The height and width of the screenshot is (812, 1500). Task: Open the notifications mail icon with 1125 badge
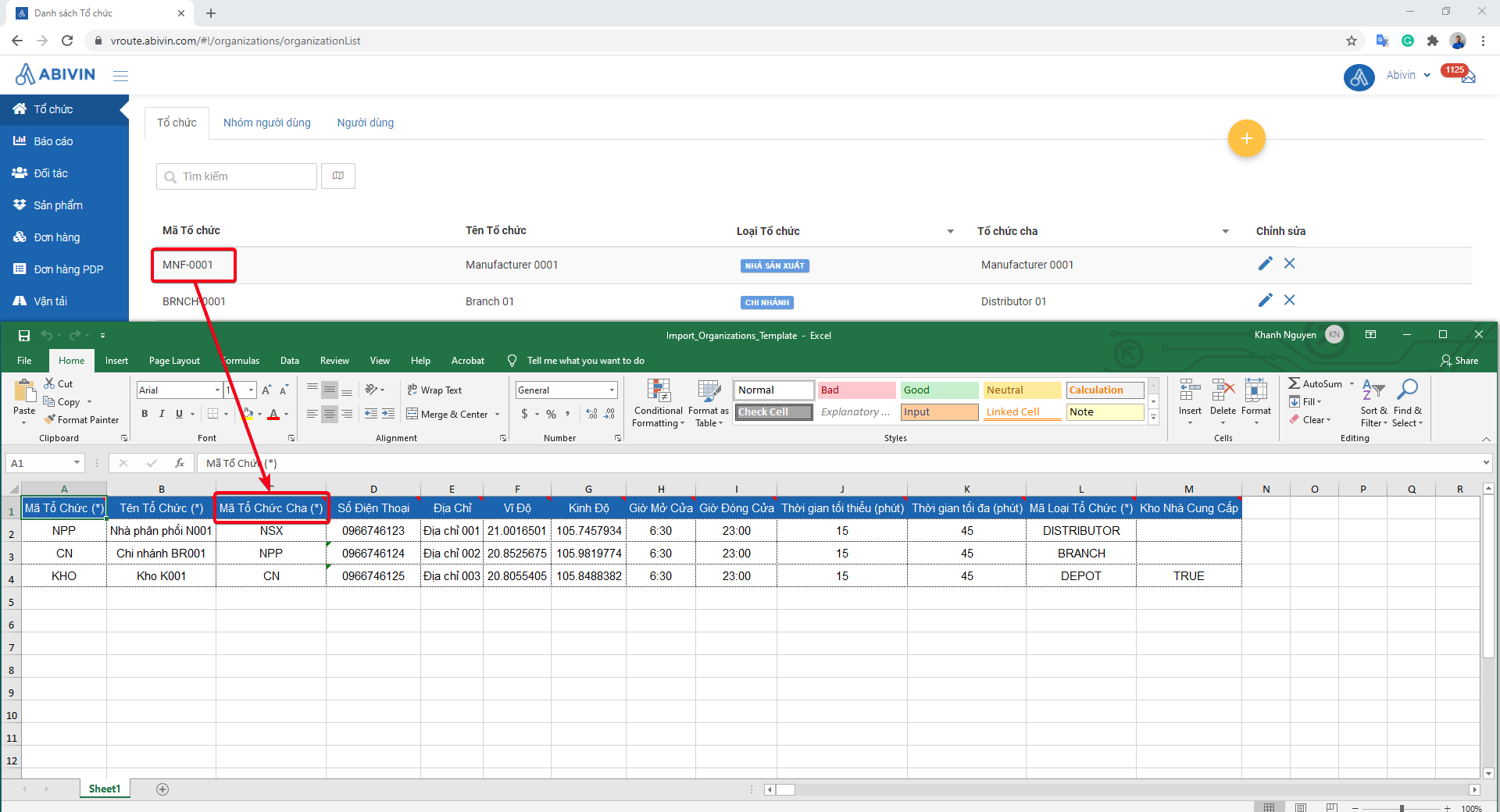tap(1467, 77)
